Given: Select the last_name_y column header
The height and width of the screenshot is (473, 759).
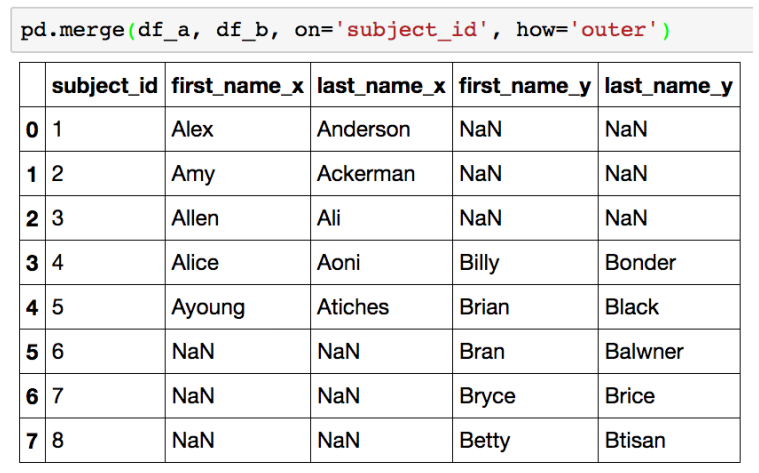Looking at the screenshot, I should 669,85.
